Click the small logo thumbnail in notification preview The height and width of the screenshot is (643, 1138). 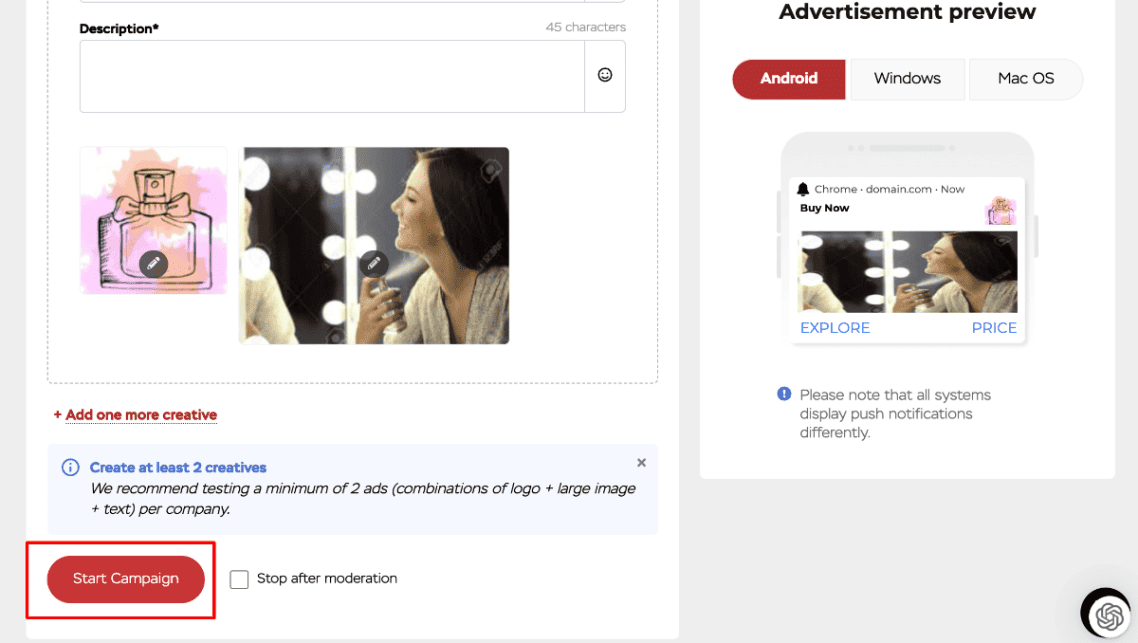1000,211
